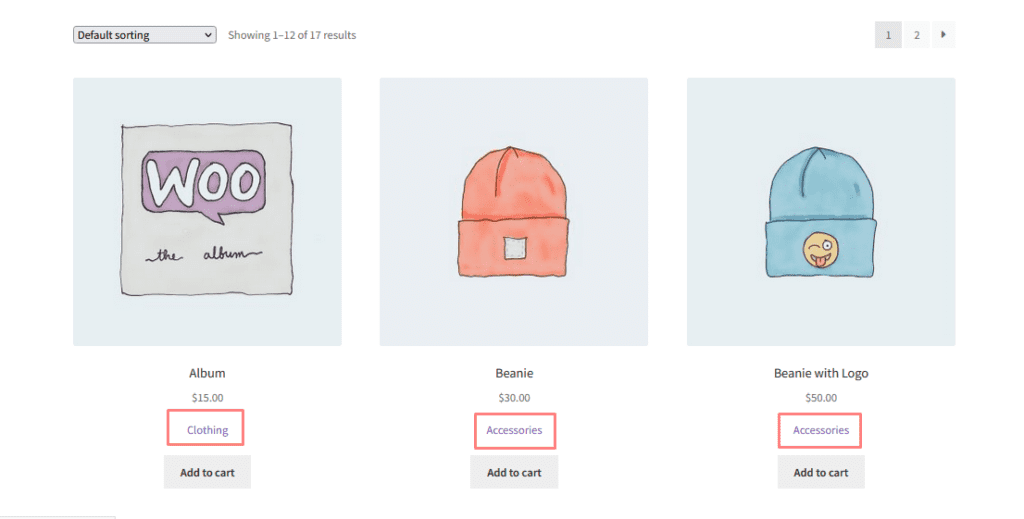Screen dimensions: 1024x519
Task: Open the Accessories category link under Beanie
Action: 514,430
